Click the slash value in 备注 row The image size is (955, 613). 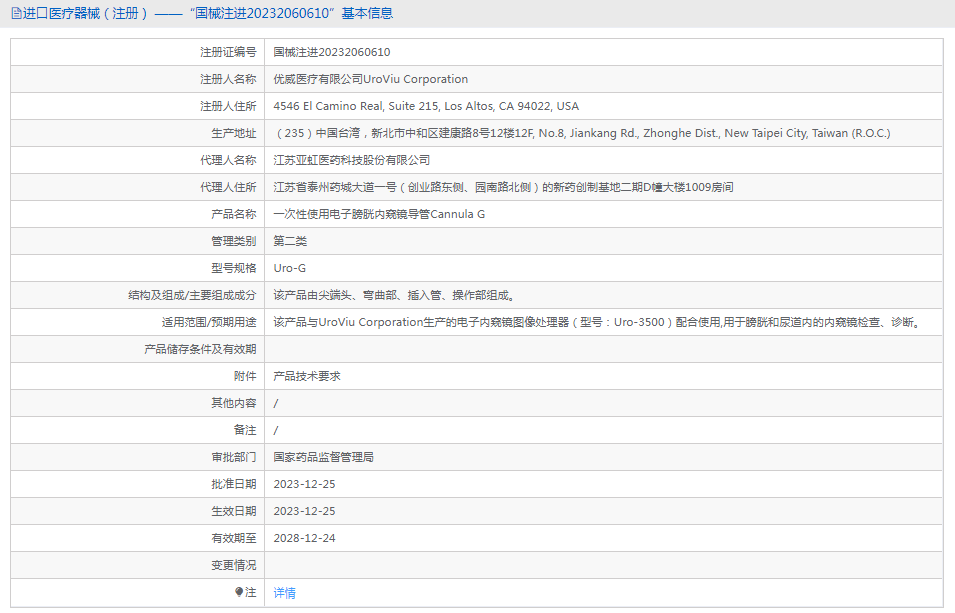point(276,430)
